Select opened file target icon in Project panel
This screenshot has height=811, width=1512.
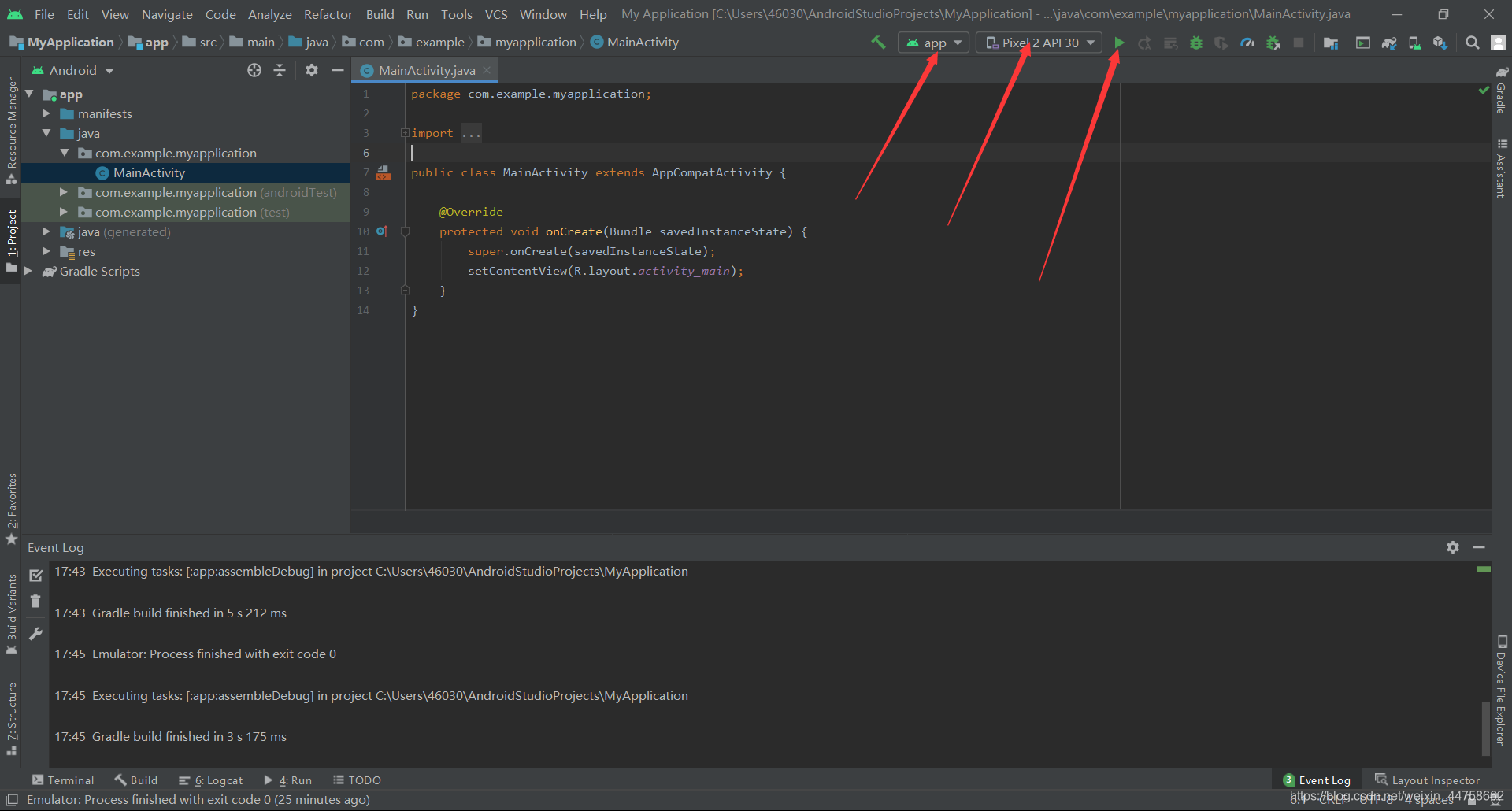tap(254, 70)
